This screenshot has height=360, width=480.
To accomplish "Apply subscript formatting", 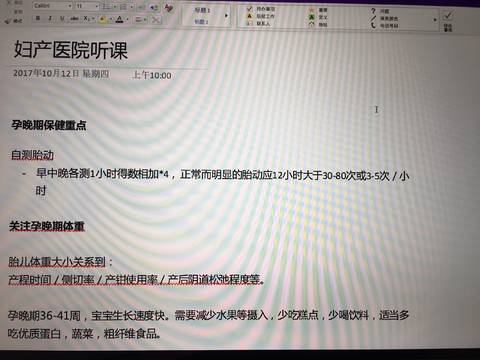I will [x=86, y=19].
